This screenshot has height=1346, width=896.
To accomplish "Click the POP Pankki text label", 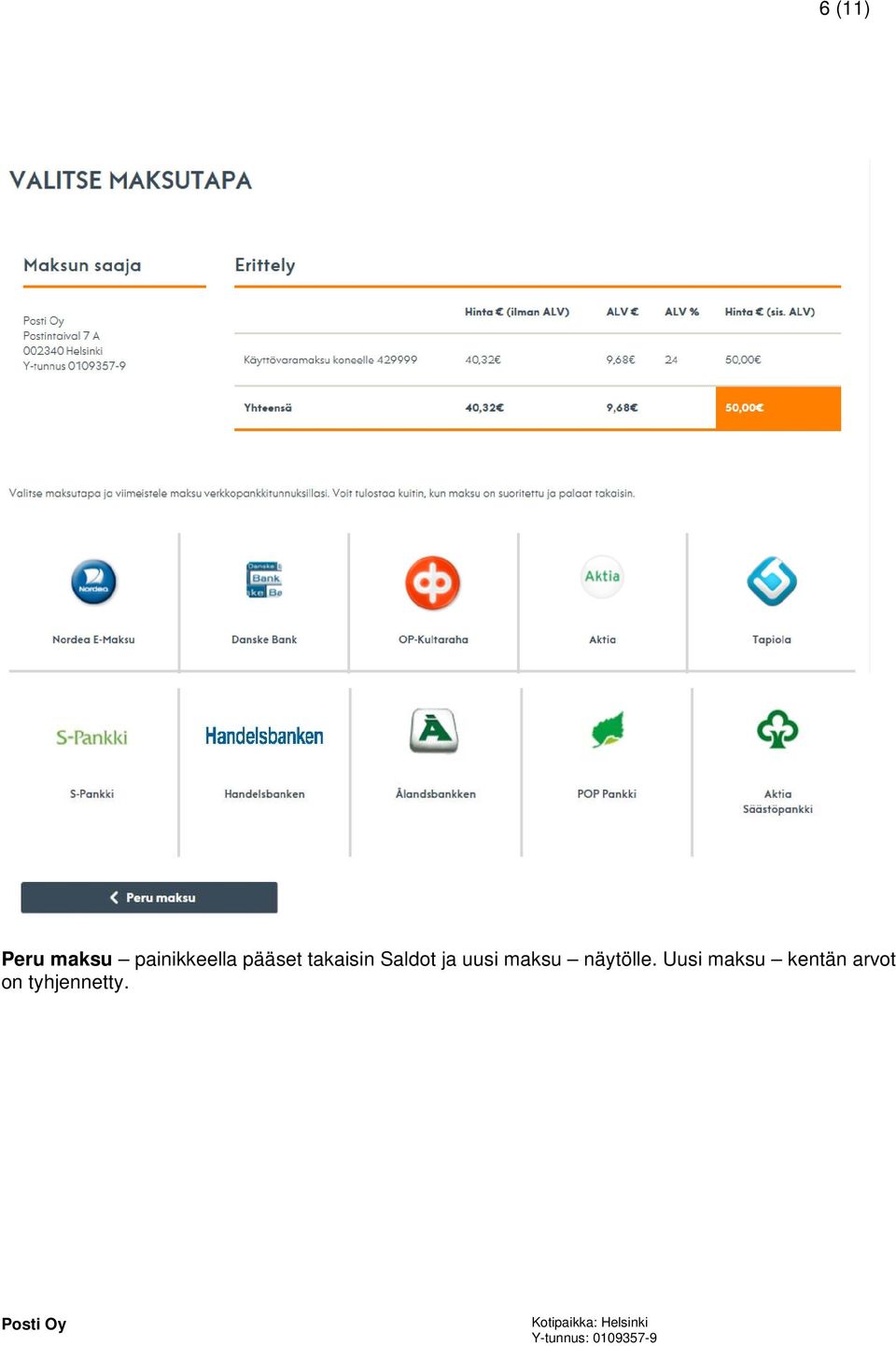I will (x=607, y=793).
